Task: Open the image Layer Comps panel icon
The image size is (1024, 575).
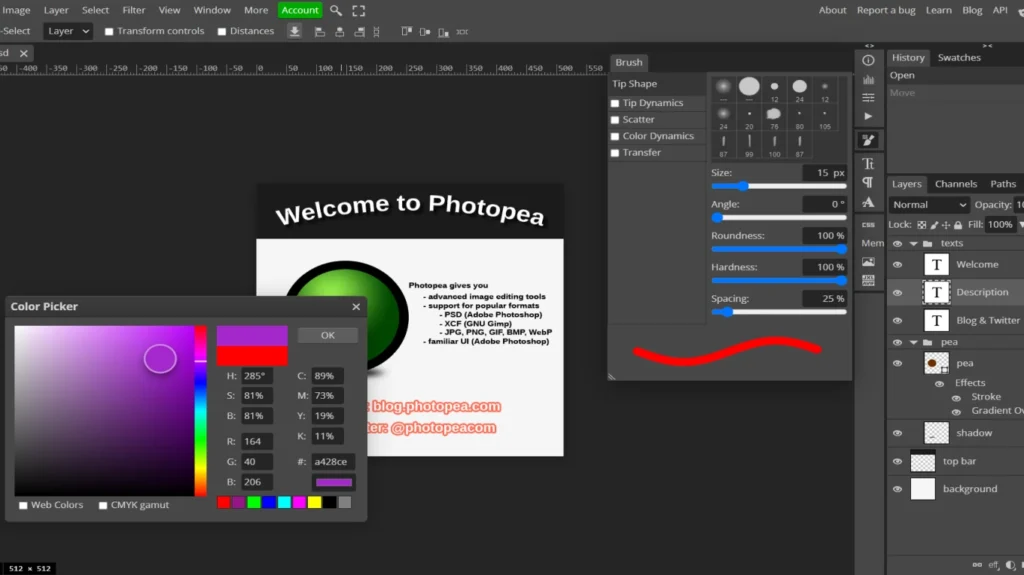Action: click(x=868, y=262)
